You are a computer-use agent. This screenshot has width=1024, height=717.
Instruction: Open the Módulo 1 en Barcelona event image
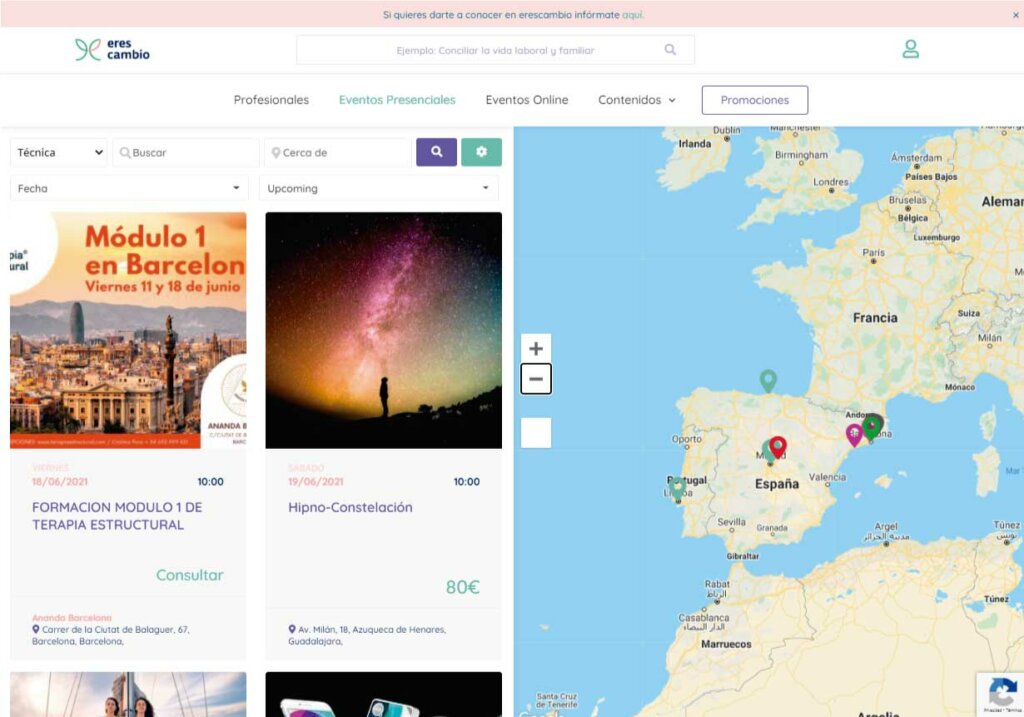point(128,330)
